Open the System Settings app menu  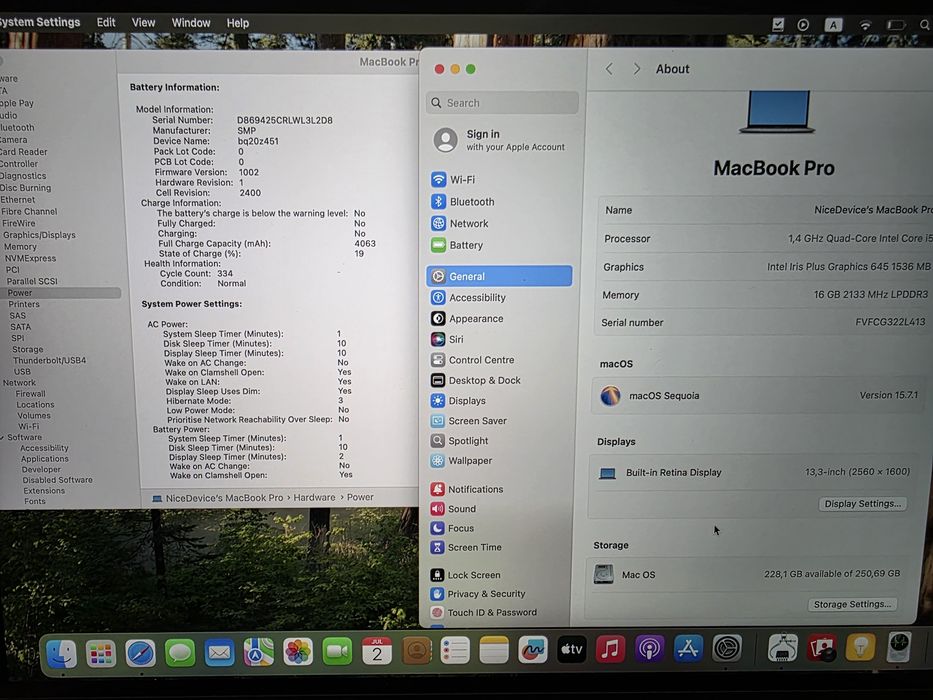[40, 22]
